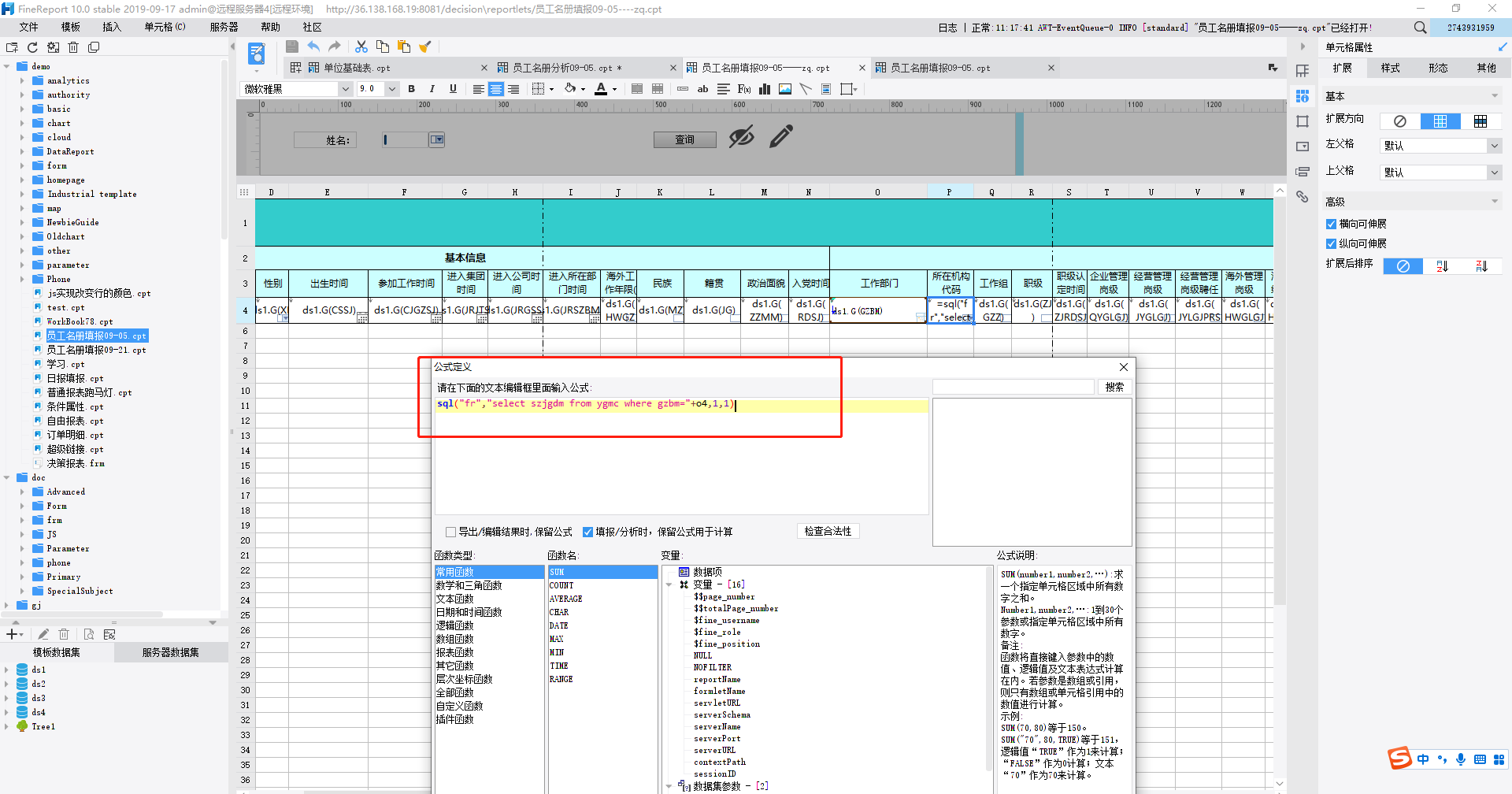The height and width of the screenshot is (794, 1512).
Task: Open the upper parent cell dropdown
Action: [1494, 173]
